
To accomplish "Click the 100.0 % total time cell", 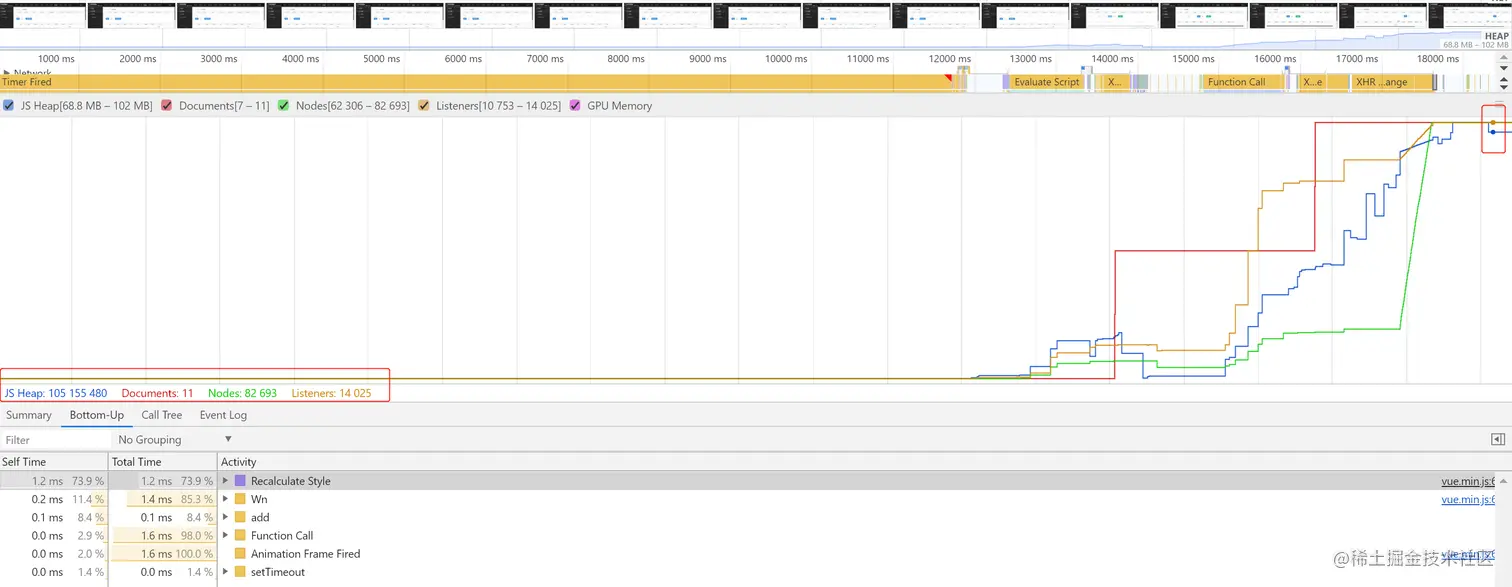I will [193, 553].
